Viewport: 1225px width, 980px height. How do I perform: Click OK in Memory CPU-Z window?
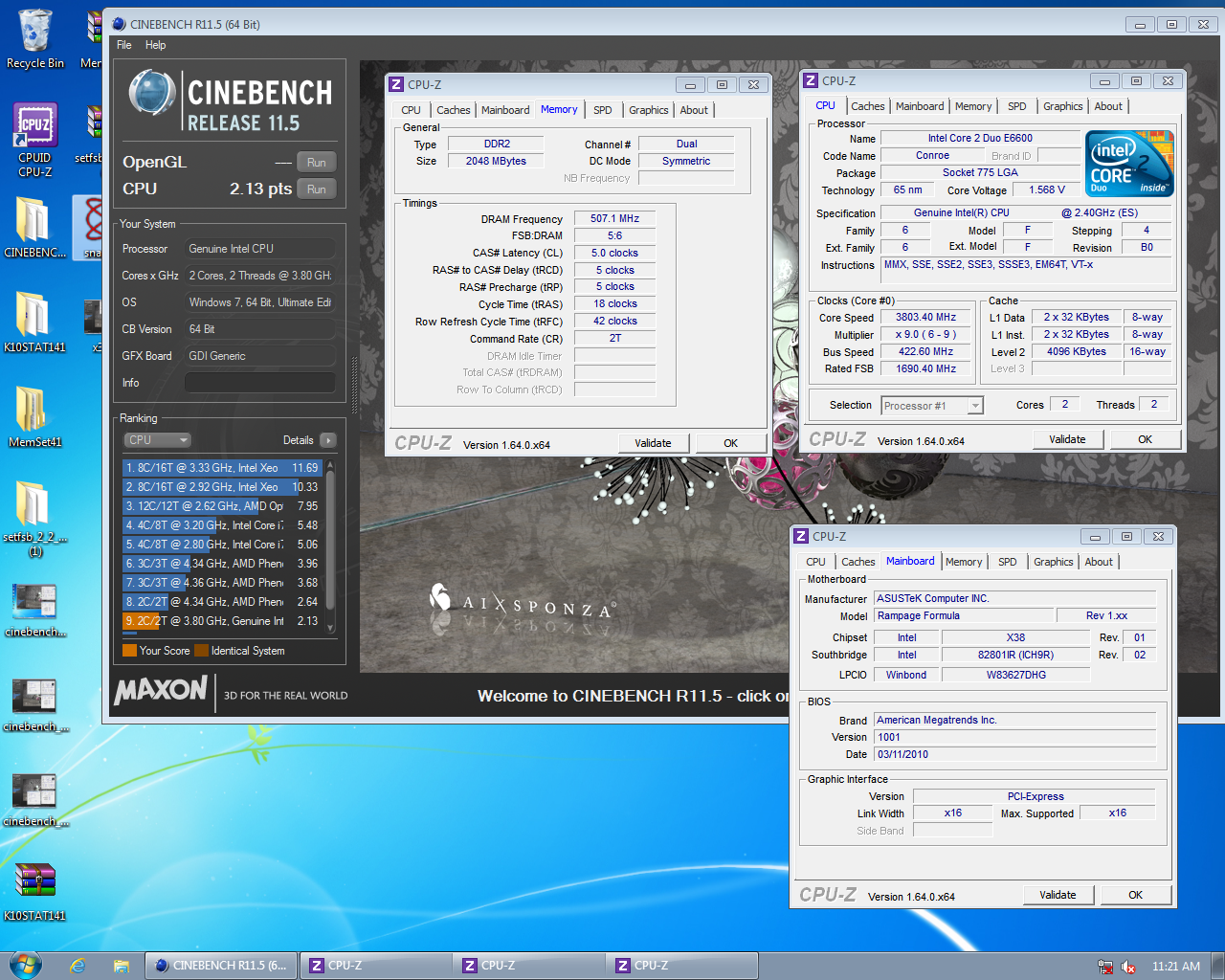pos(730,443)
